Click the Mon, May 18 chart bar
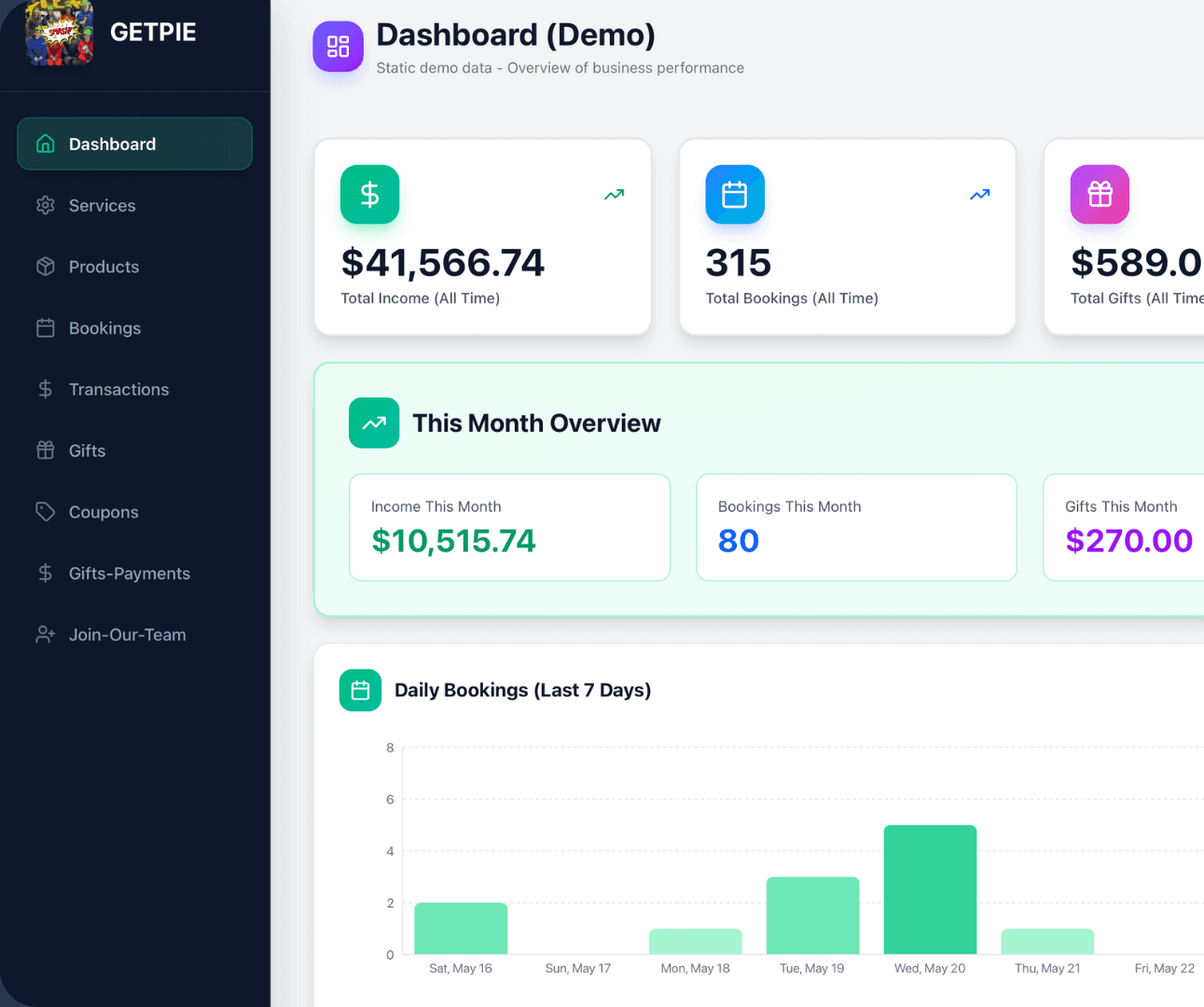Image resolution: width=1204 pixels, height=1007 pixels. pos(696,942)
